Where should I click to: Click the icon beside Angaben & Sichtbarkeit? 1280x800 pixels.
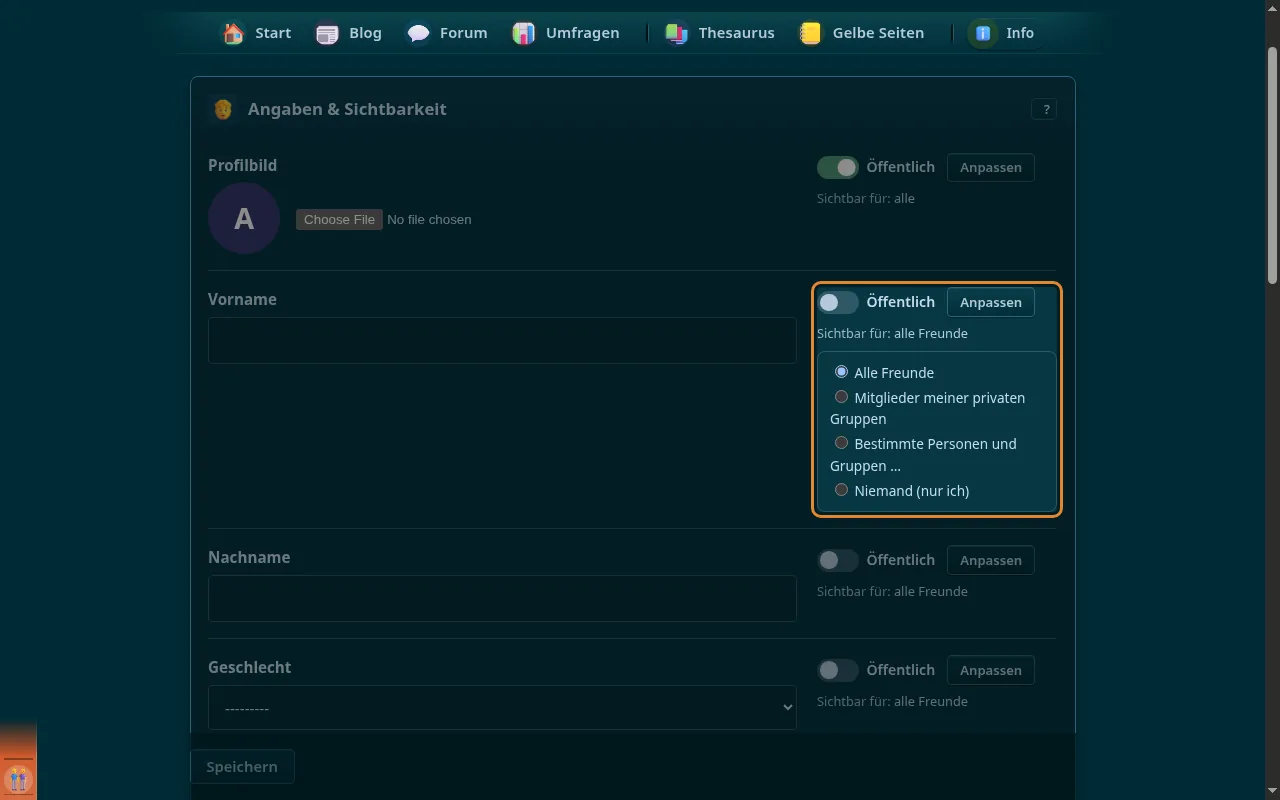(x=223, y=109)
